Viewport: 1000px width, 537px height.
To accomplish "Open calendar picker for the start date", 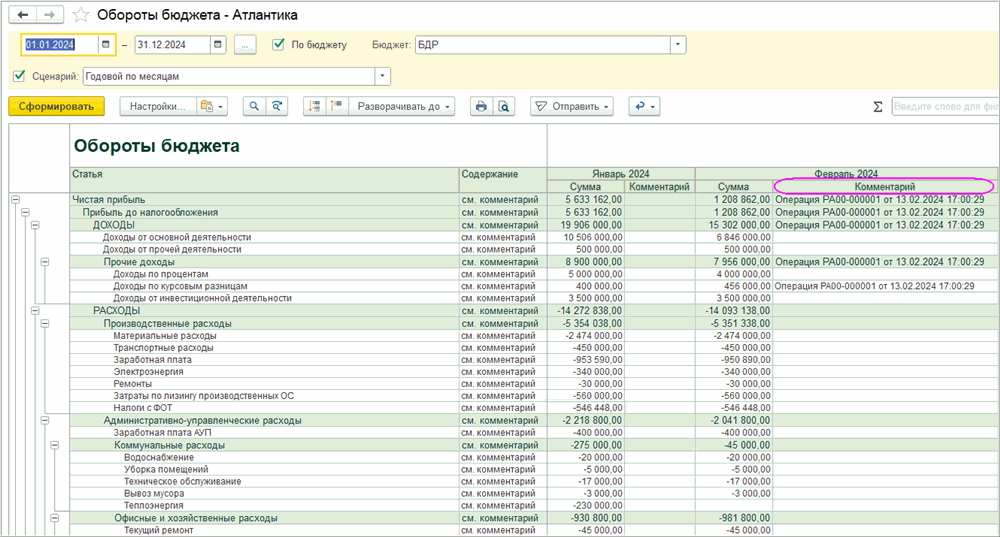I will [x=106, y=45].
